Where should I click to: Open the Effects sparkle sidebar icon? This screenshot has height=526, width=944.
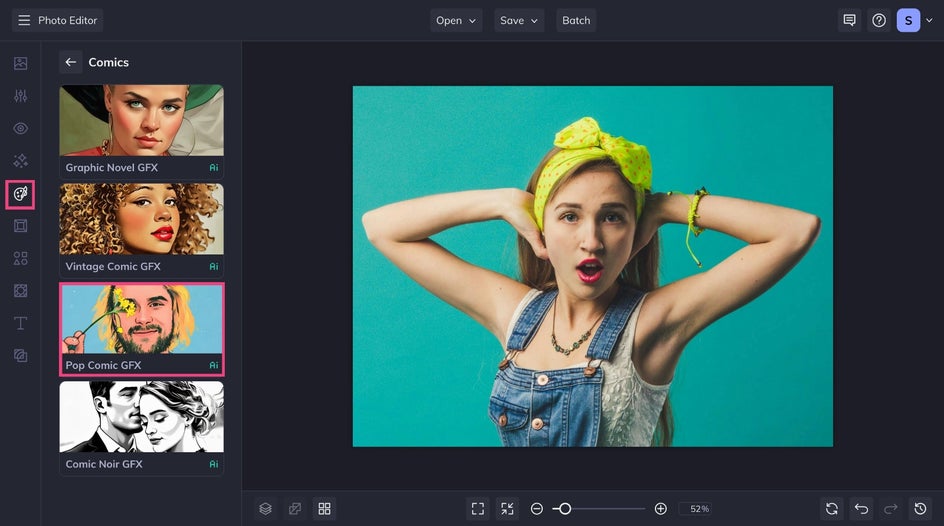pos(20,161)
